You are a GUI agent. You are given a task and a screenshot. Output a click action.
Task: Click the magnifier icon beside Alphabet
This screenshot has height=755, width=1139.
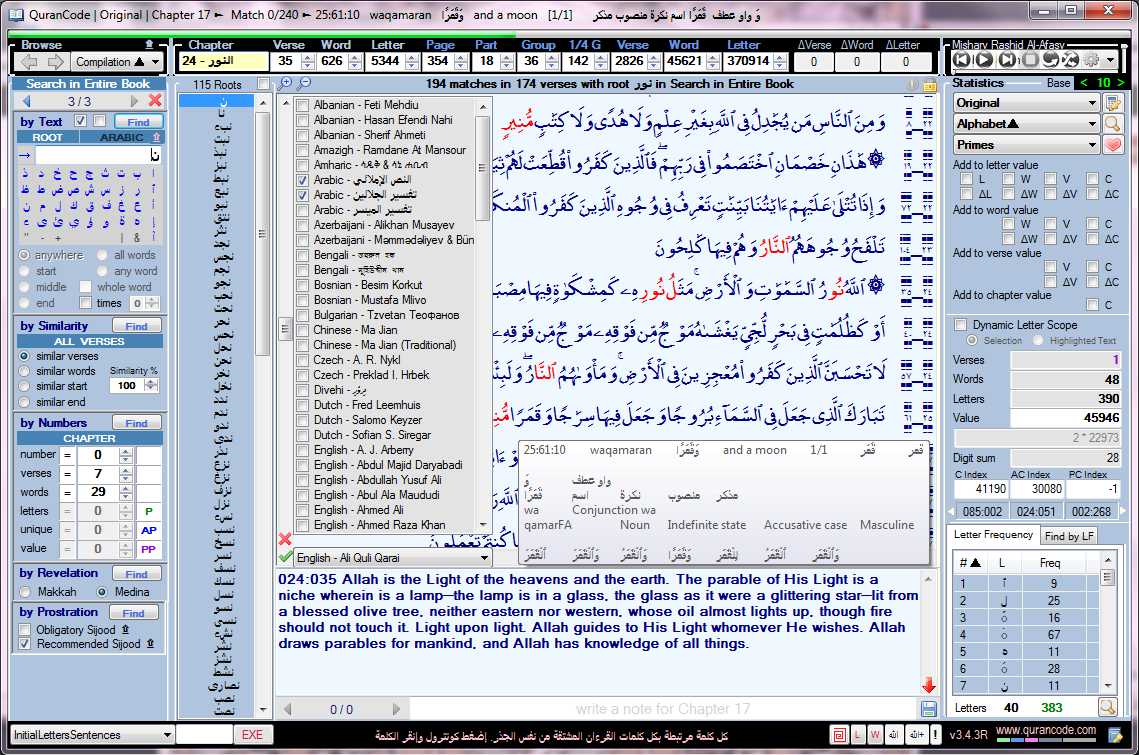(x=1113, y=124)
